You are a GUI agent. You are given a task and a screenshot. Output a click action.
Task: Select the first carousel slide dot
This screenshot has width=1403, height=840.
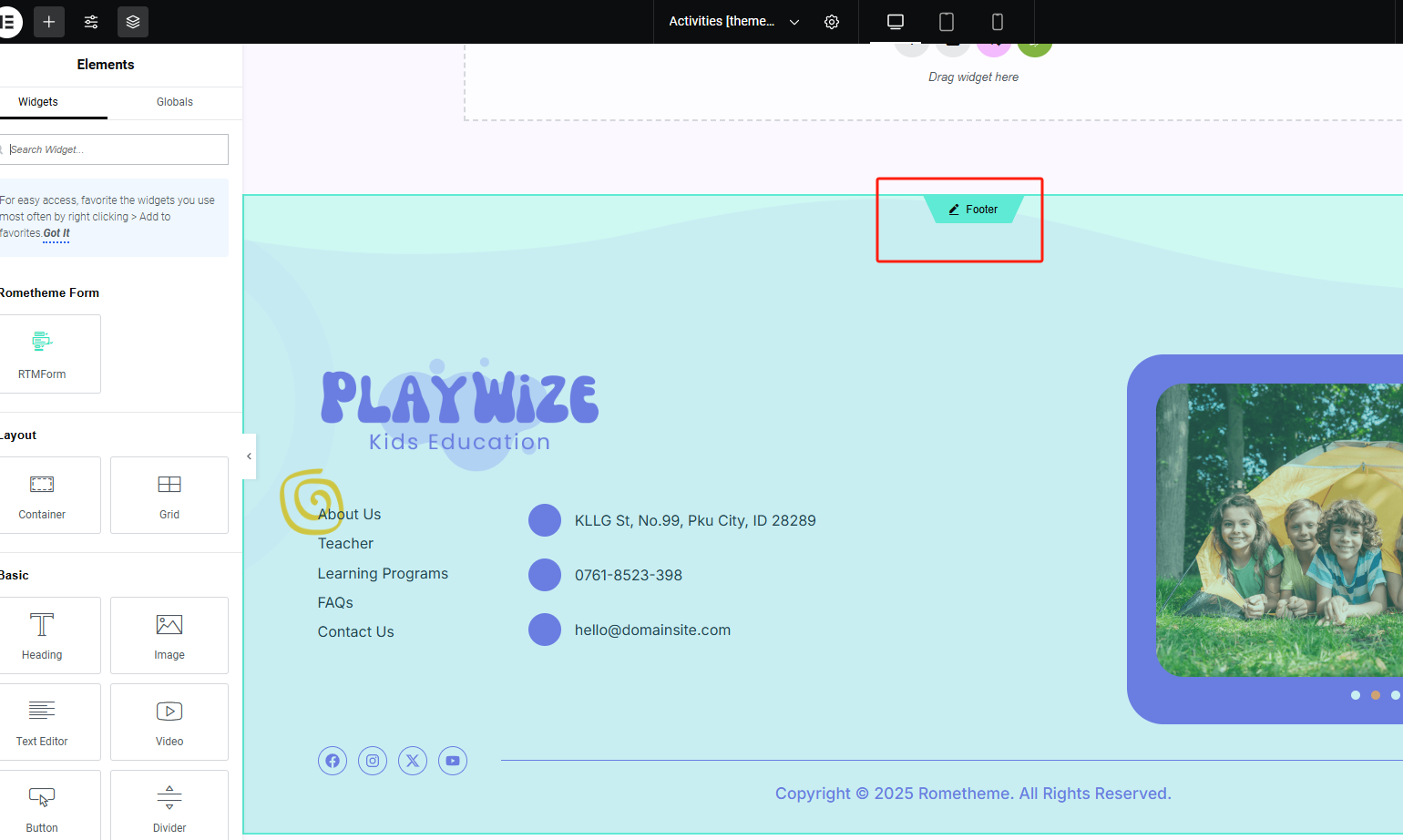pos(1356,695)
